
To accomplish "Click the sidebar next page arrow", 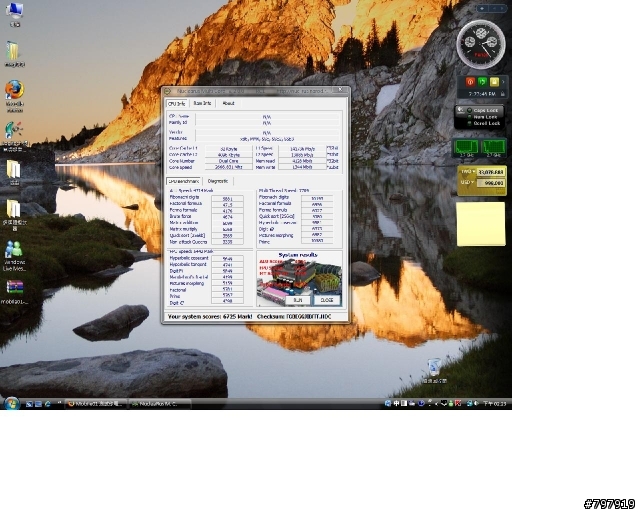I will [501, 9].
